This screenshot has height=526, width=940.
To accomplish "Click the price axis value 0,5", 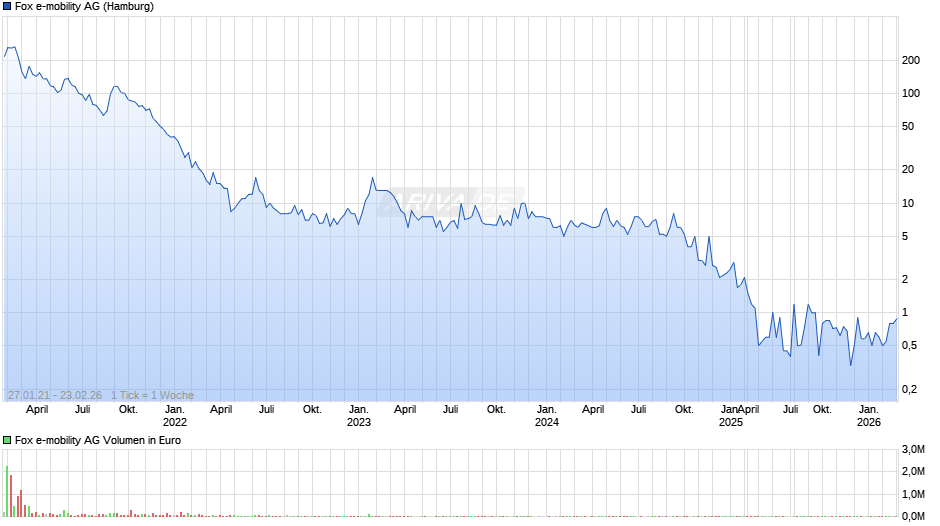I will pyautogui.click(x=909, y=345).
